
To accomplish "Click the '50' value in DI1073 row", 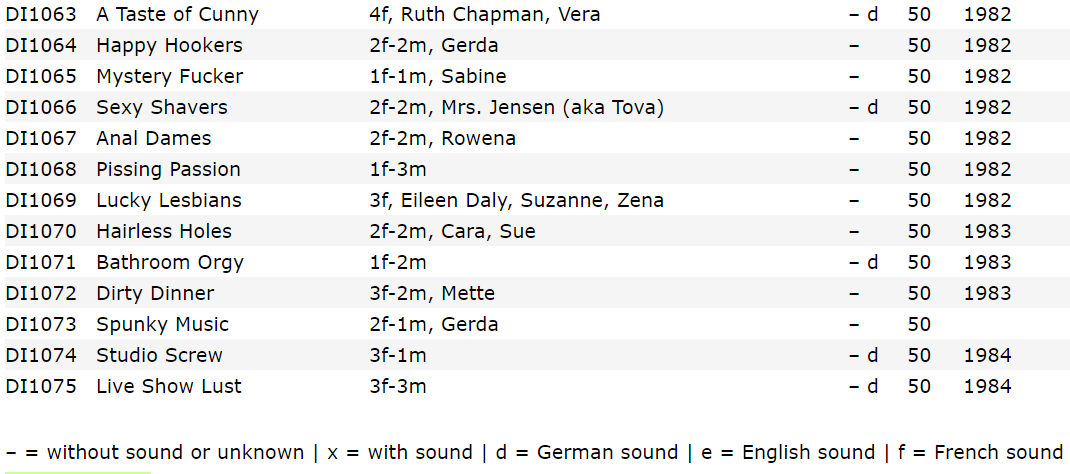I will tap(919, 325).
